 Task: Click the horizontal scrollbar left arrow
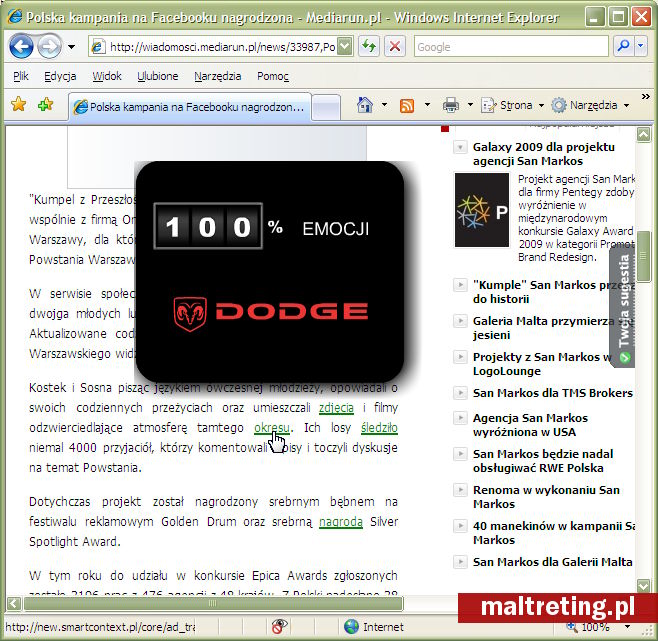(x=13, y=604)
